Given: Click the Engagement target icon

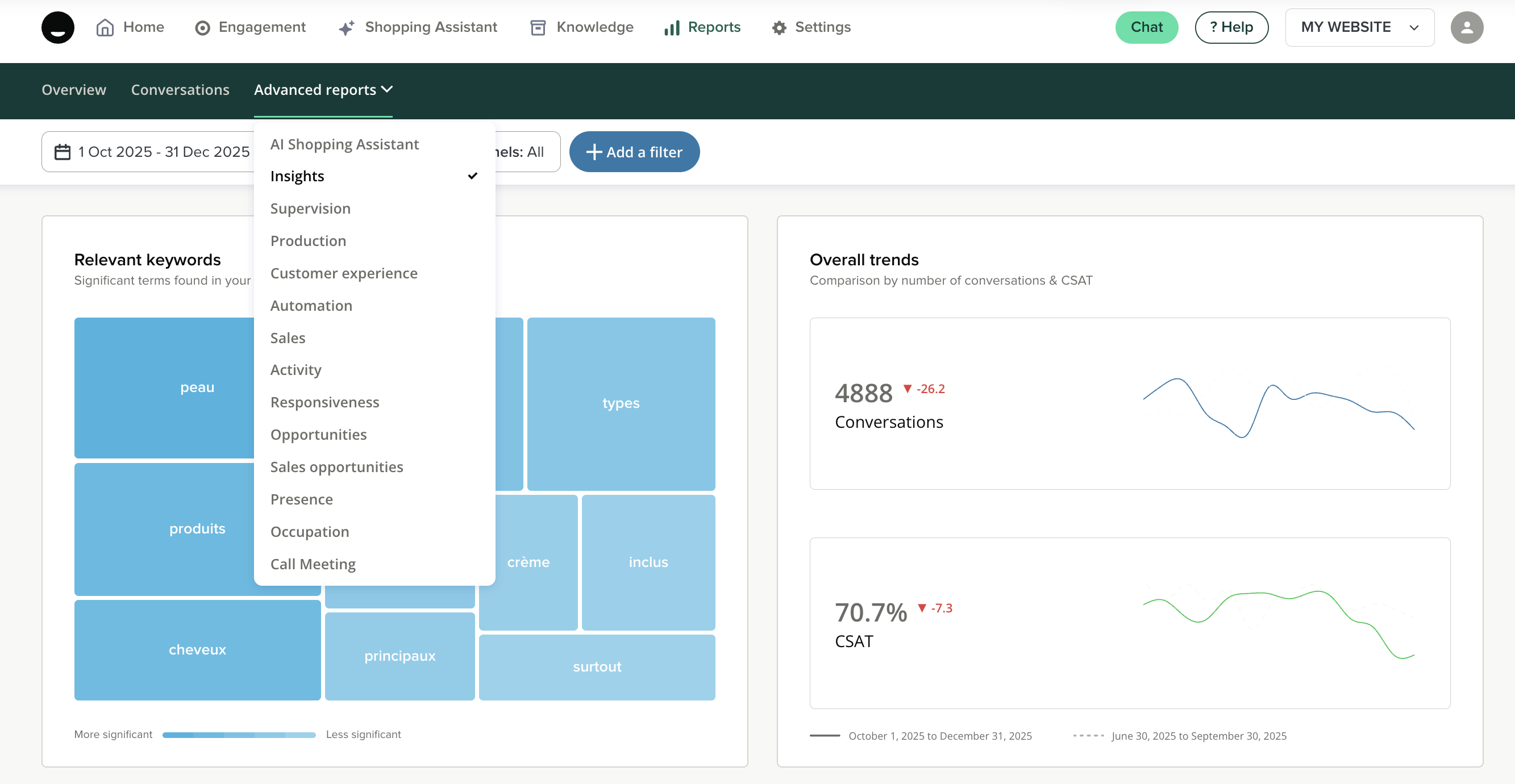Looking at the screenshot, I should [x=202, y=28].
